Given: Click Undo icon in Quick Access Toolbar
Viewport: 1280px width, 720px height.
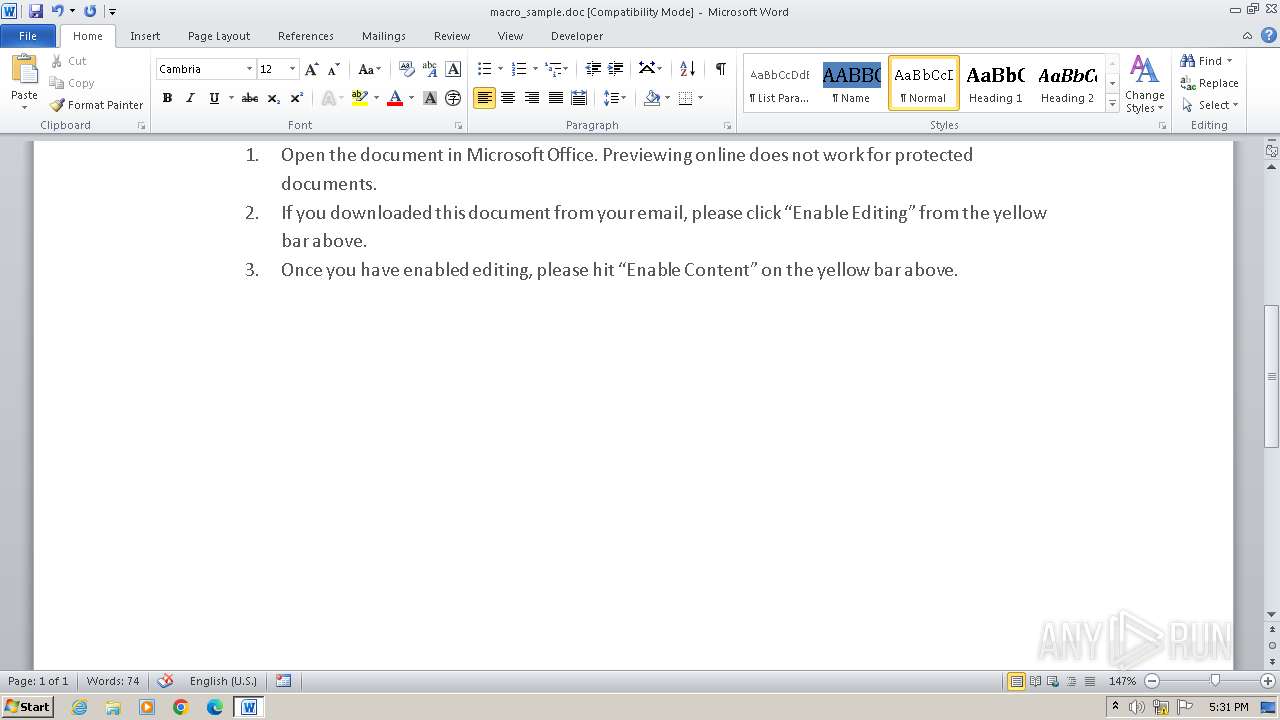Looking at the screenshot, I should tap(57, 11).
